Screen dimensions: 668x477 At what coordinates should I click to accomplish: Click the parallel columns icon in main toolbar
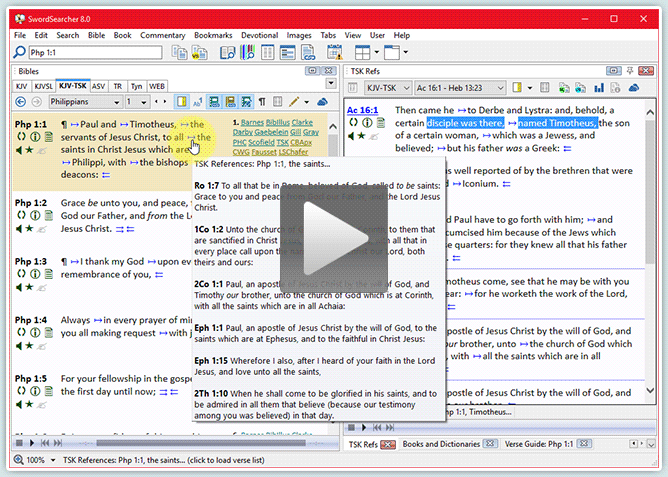268,52
